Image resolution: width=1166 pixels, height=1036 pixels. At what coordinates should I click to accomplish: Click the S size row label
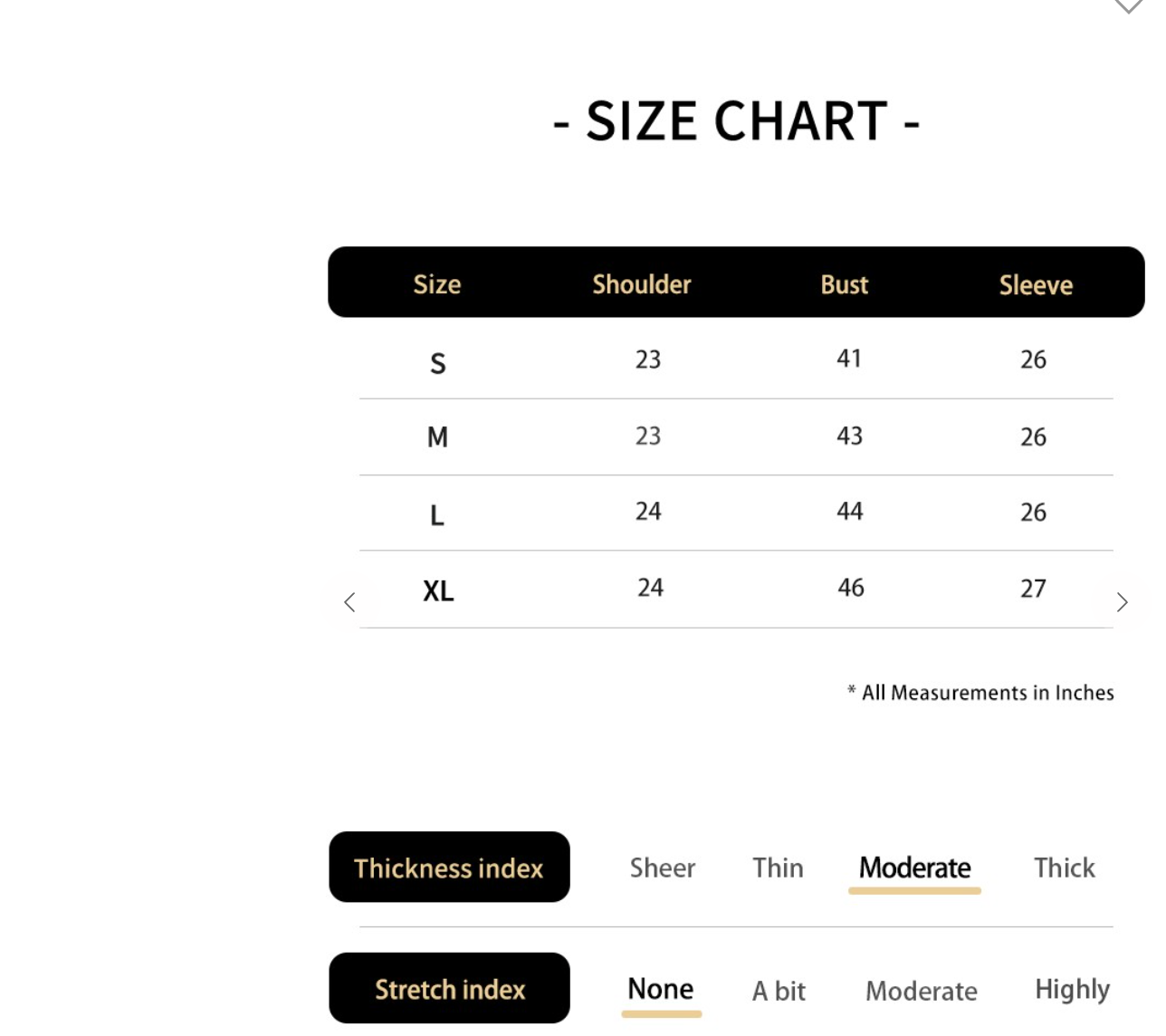pos(438,364)
